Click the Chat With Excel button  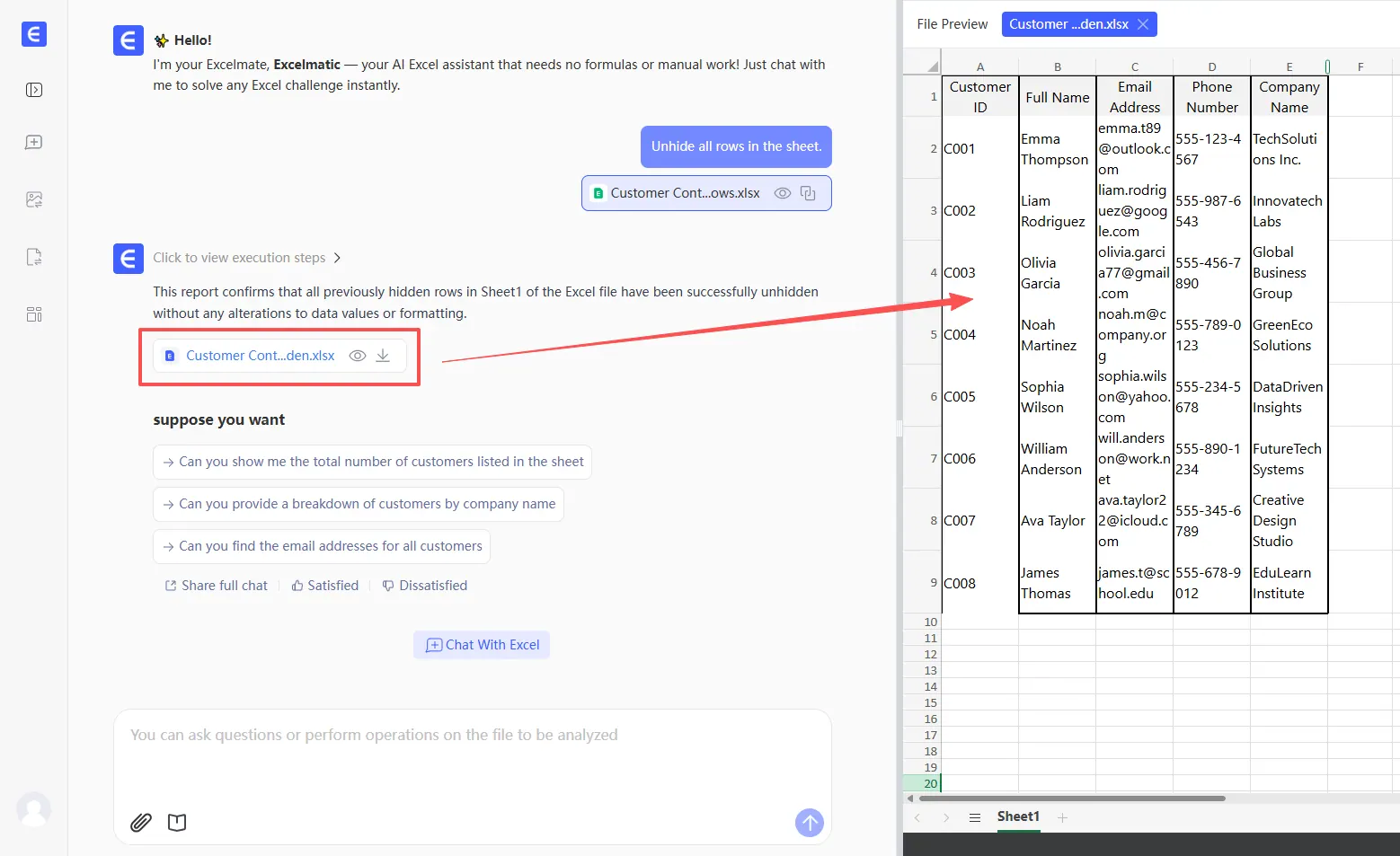[x=481, y=644]
